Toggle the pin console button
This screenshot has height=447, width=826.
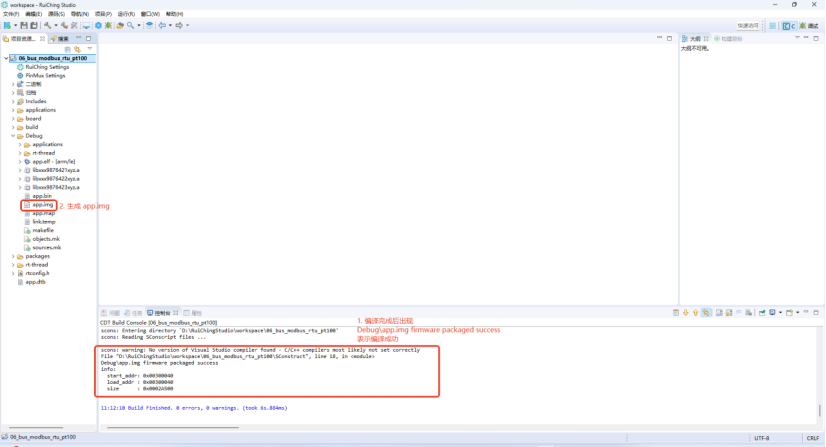762,313
